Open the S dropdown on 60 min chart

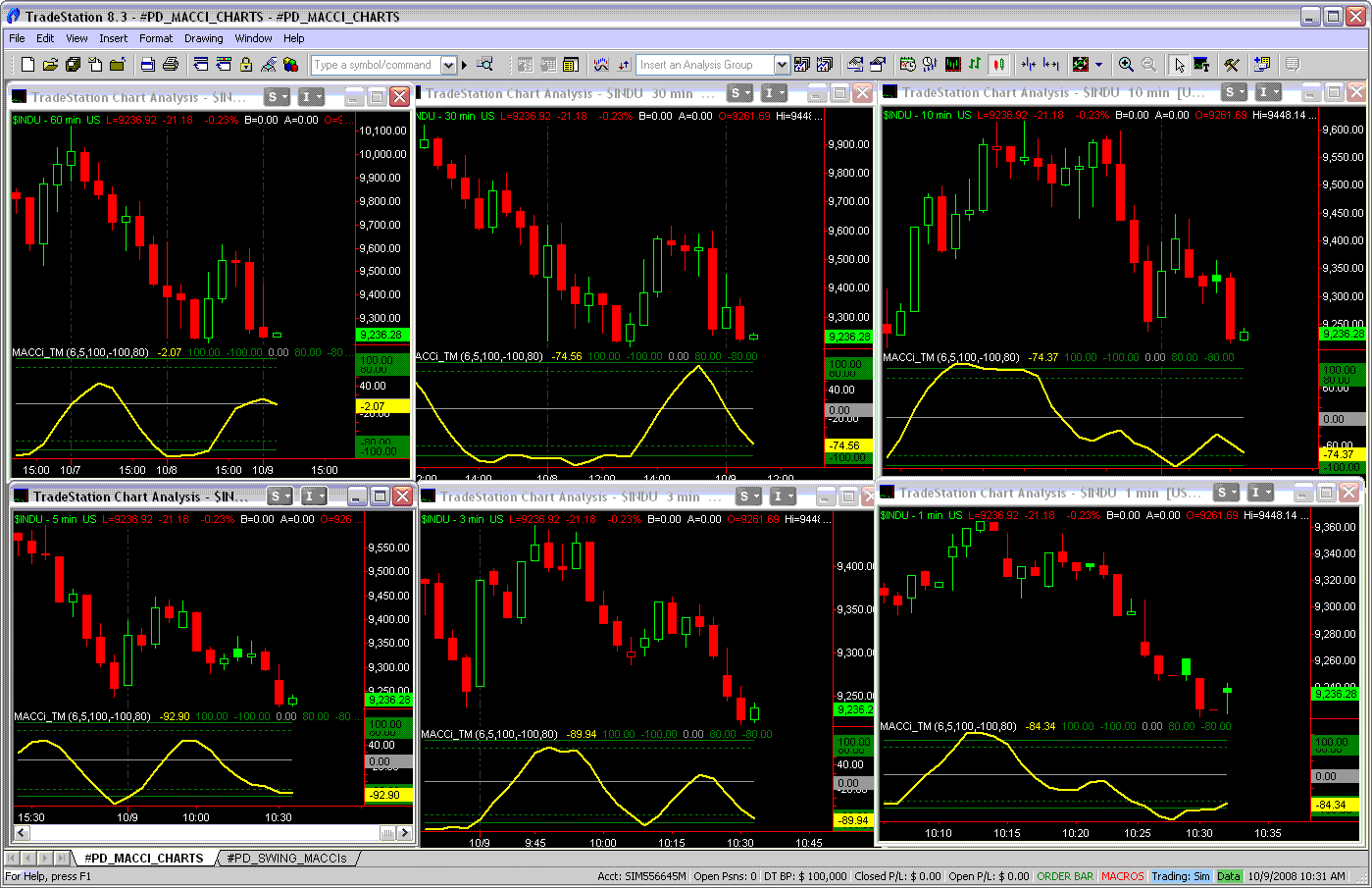click(x=278, y=97)
